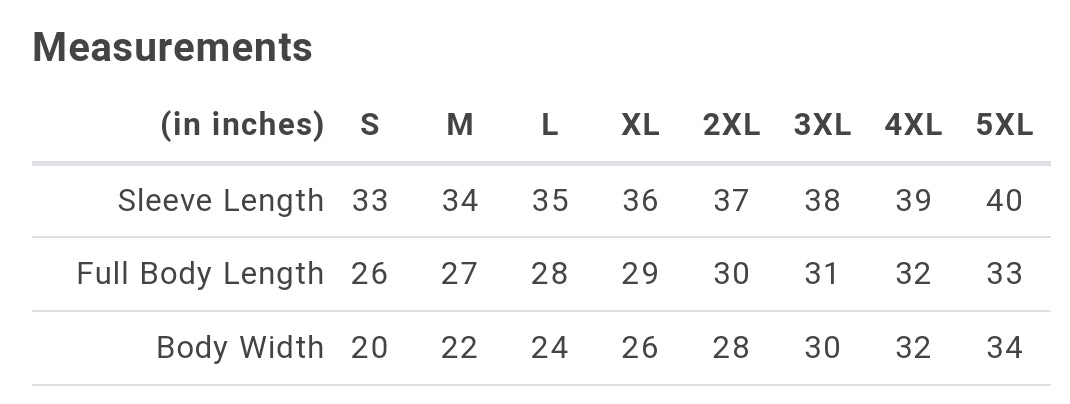The height and width of the screenshot is (404, 1070).
Task: Click the Sleeve Length row label
Action: coord(221,201)
